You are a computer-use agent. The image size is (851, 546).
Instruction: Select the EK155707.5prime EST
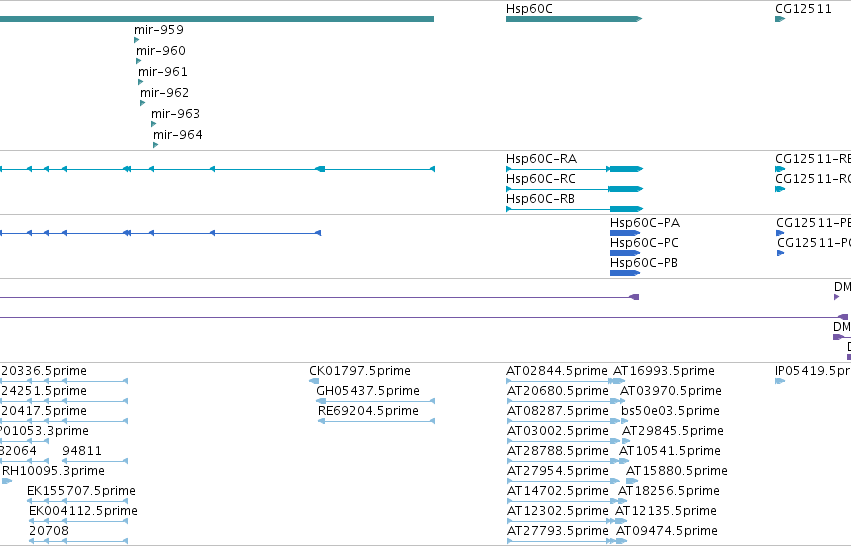78,501
